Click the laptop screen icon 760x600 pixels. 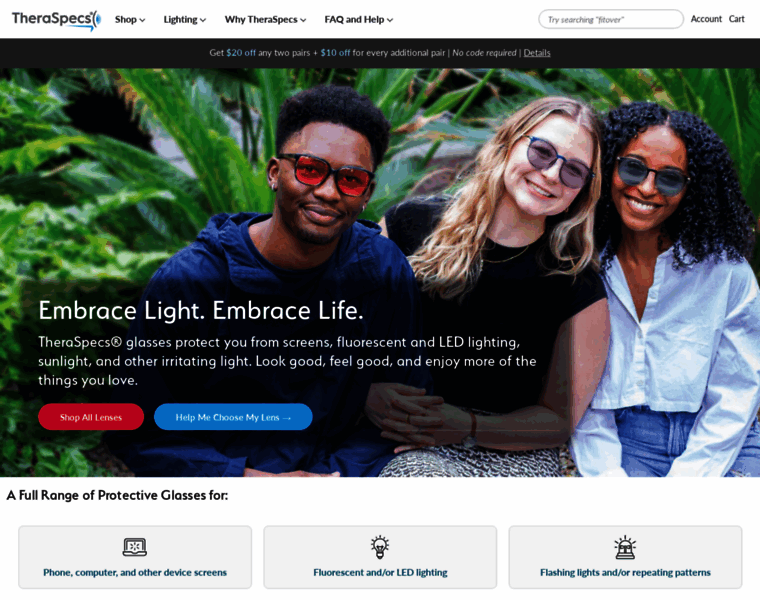coord(135,547)
